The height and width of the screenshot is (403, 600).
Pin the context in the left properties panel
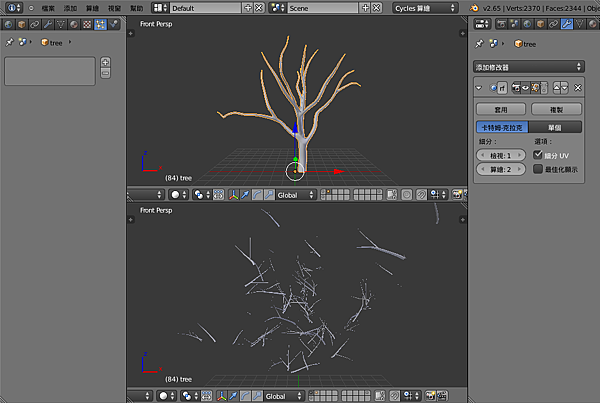(x=9, y=42)
